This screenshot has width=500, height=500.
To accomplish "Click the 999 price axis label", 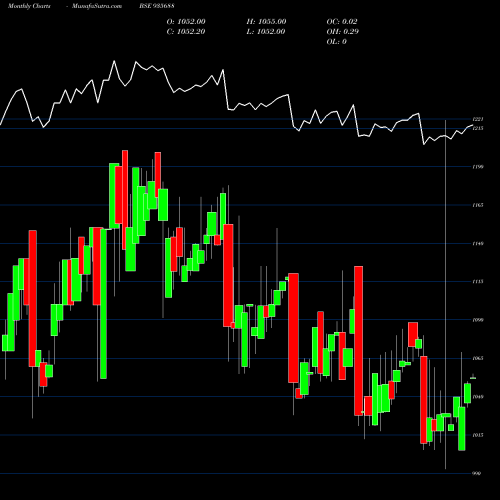I will tap(477, 473).
